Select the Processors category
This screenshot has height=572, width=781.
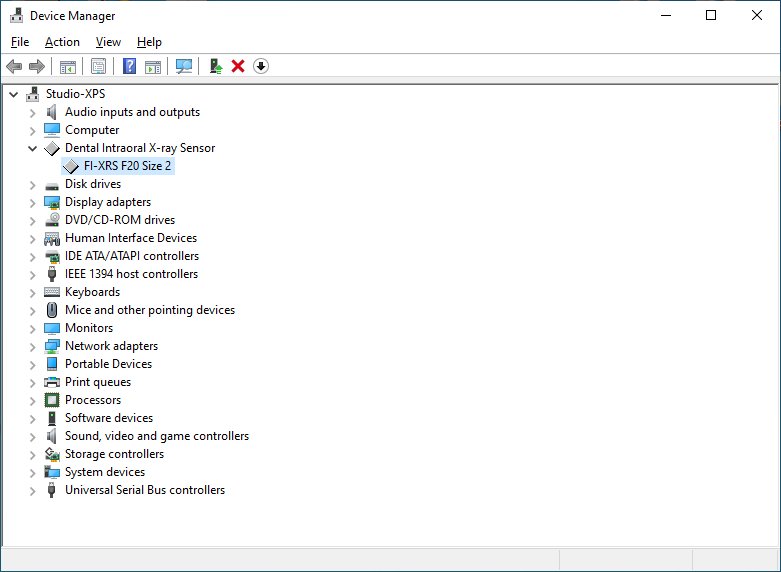coord(92,400)
